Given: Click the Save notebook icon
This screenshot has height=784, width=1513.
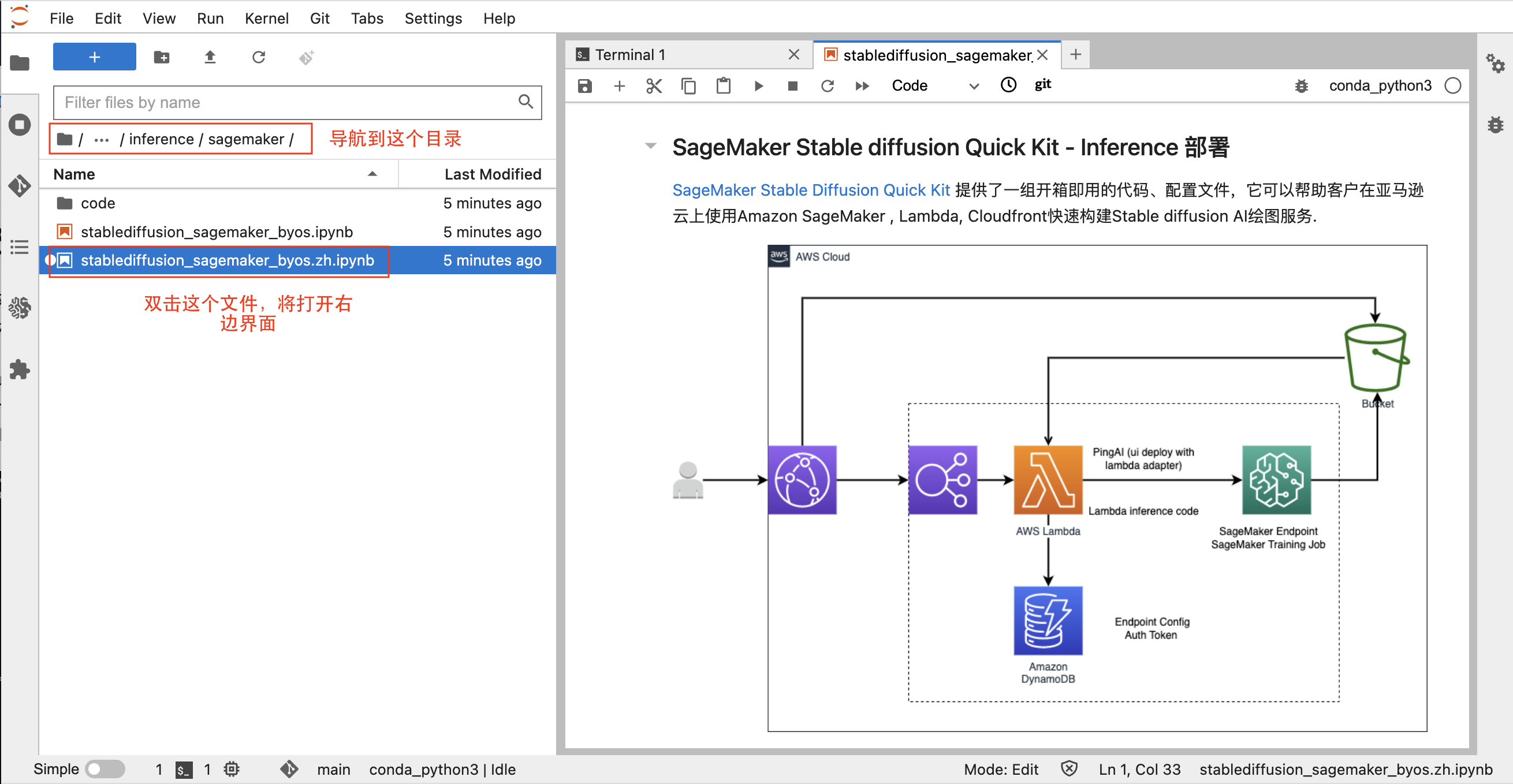Looking at the screenshot, I should tap(584, 87).
